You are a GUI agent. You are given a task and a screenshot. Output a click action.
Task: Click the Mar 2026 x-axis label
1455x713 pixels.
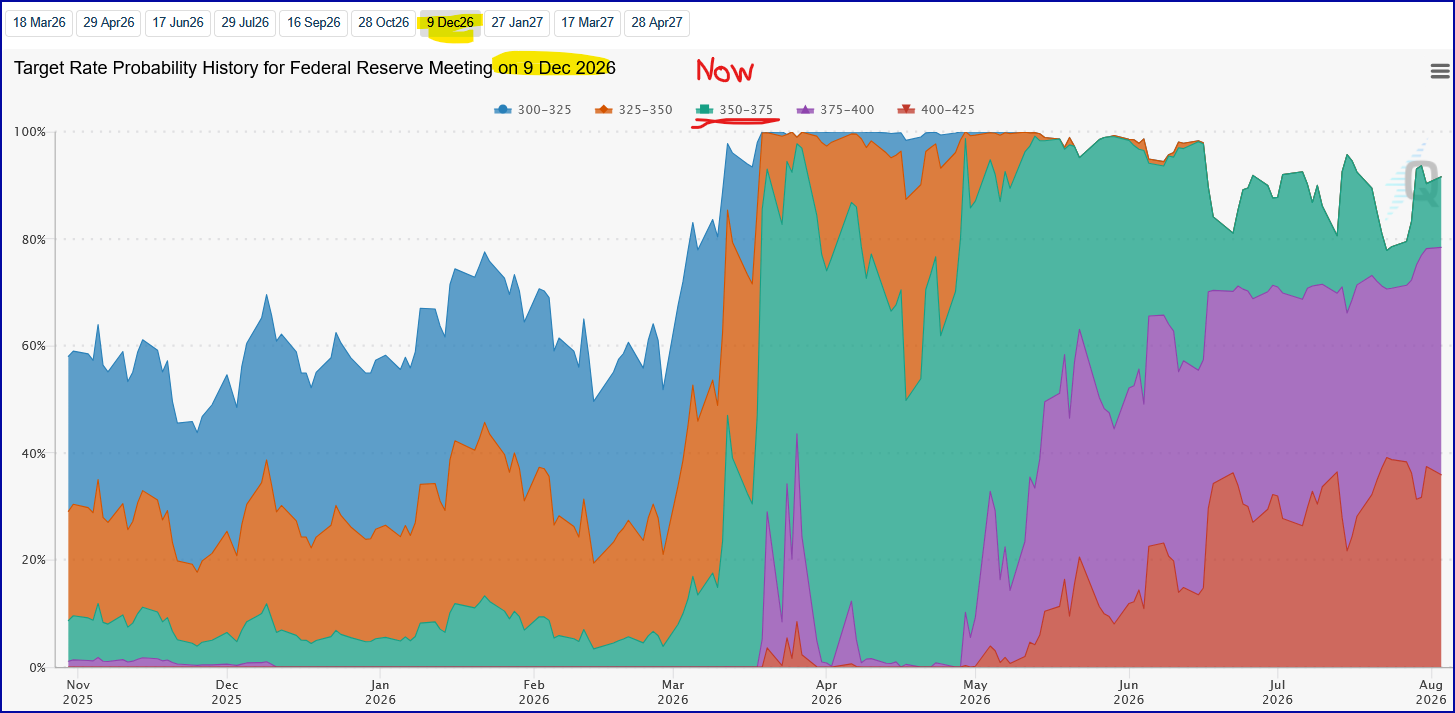673,692
